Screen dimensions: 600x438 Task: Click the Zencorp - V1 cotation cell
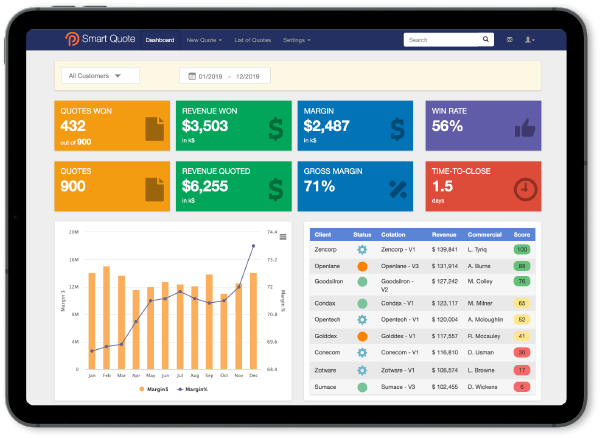[x=398, y=249]
